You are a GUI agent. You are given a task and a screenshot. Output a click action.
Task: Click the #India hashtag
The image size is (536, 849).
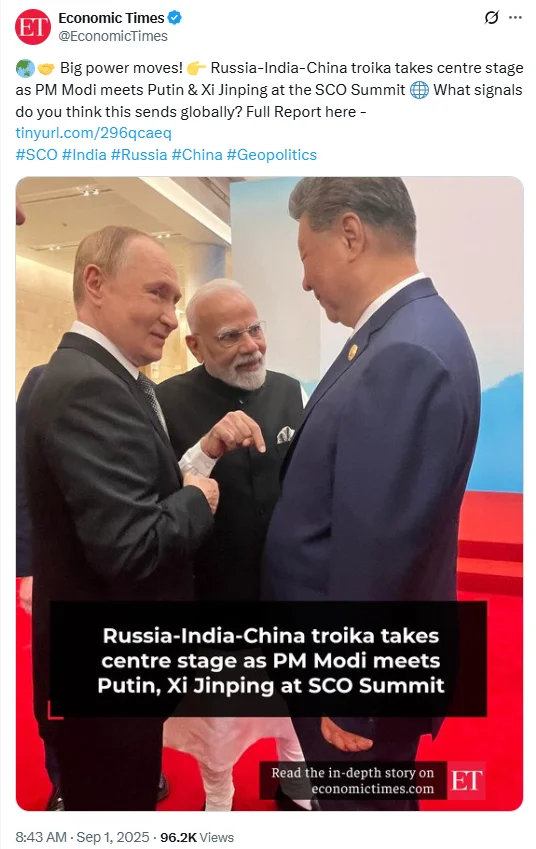[84, 155]
